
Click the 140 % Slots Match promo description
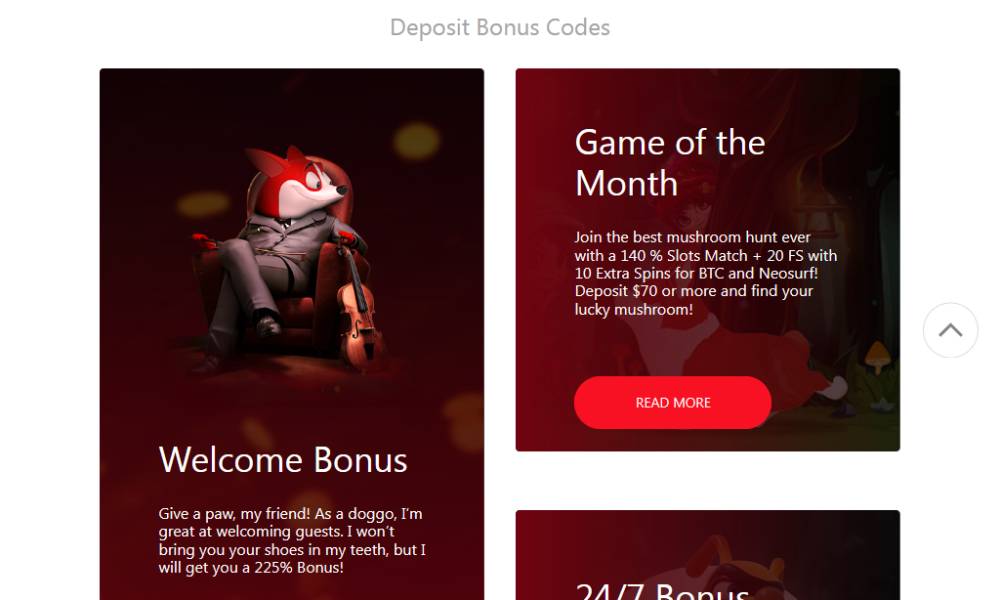coord(705,273)
